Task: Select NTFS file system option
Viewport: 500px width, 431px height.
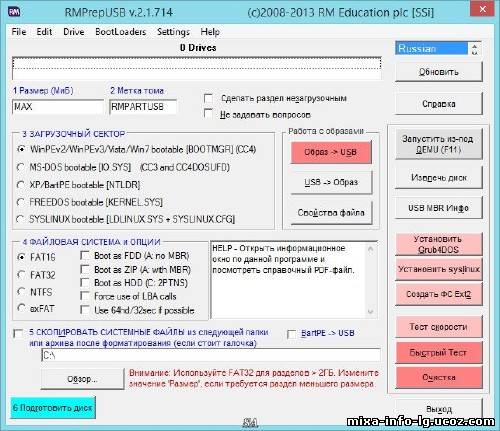Action: click(x=21, y=292)
